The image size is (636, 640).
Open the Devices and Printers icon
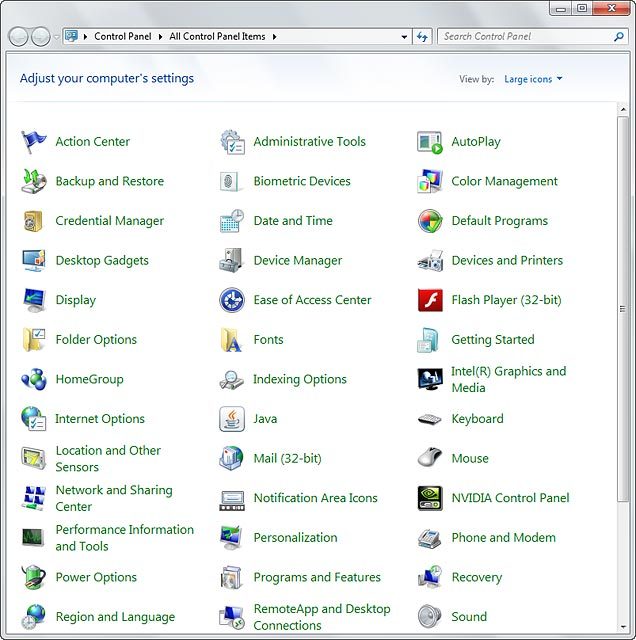pos(430,260)
